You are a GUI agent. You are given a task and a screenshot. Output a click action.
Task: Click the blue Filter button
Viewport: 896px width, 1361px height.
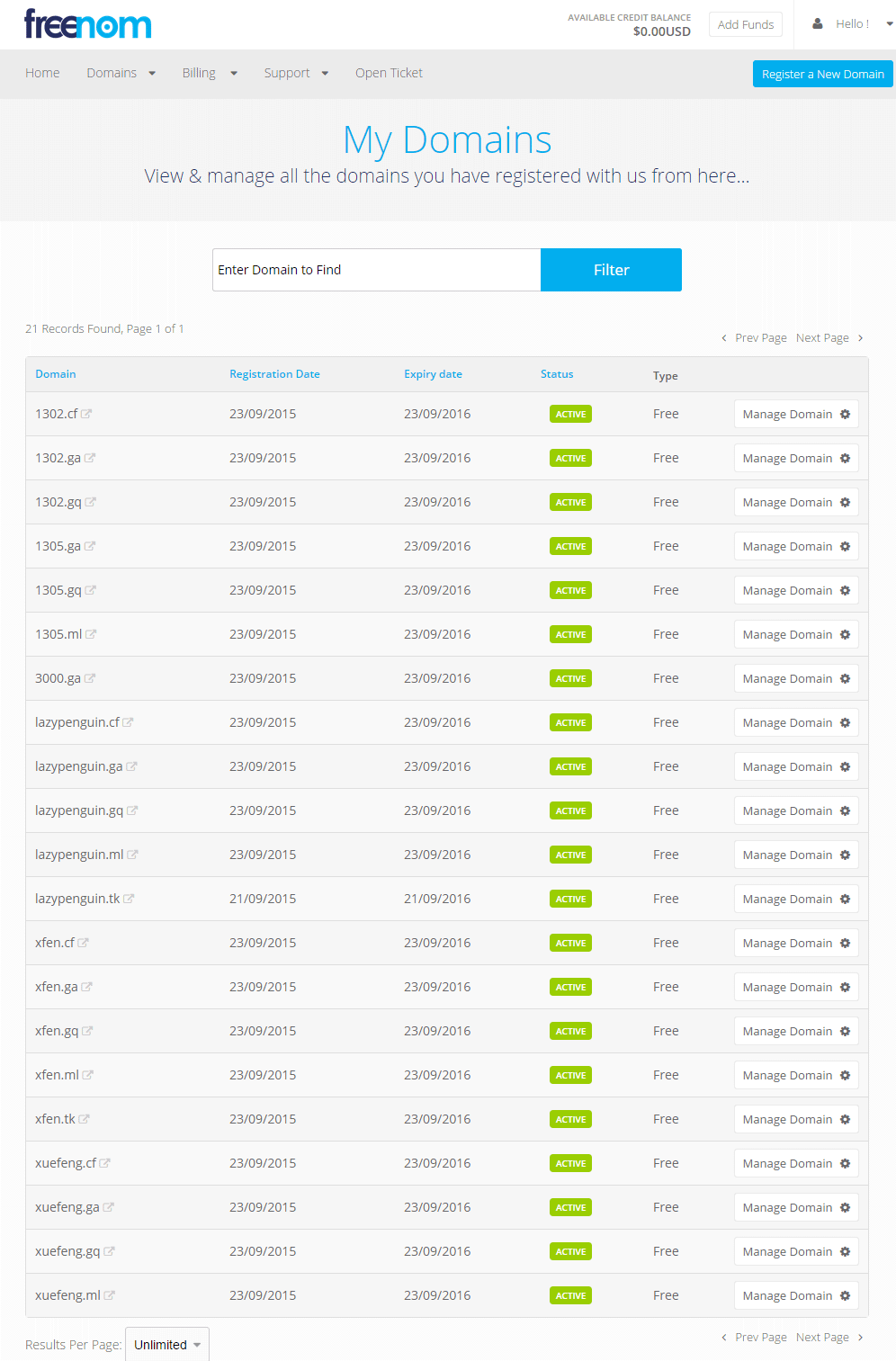tap(611, 270)
